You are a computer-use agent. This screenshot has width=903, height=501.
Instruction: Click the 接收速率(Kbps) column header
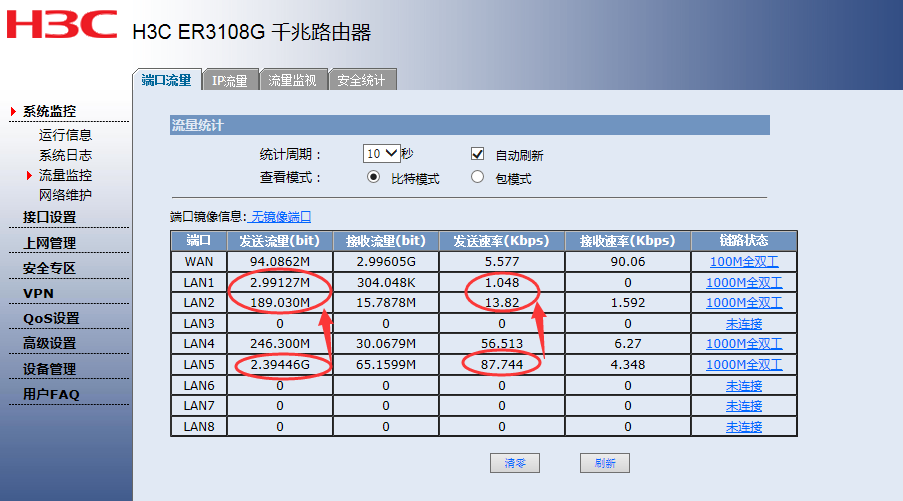pos(628,241)
